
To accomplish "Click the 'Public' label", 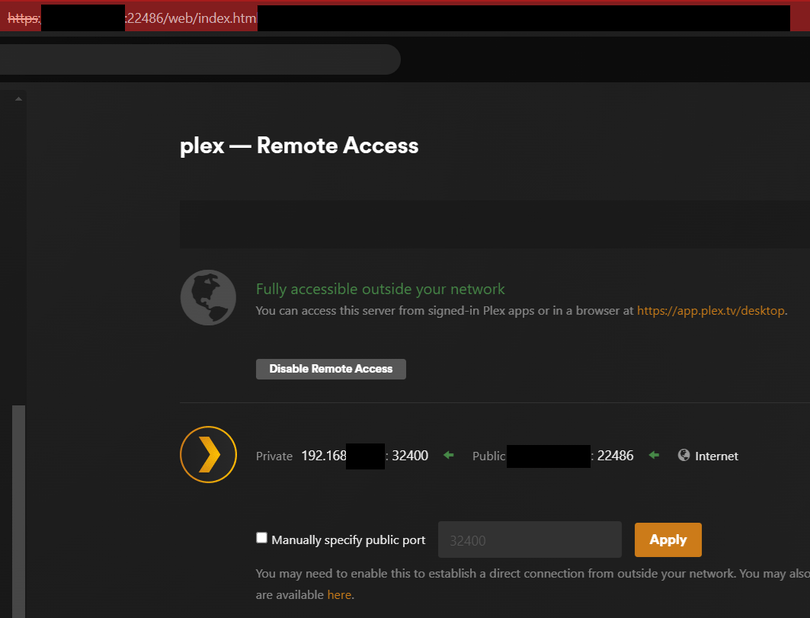I will pos(488,456).
